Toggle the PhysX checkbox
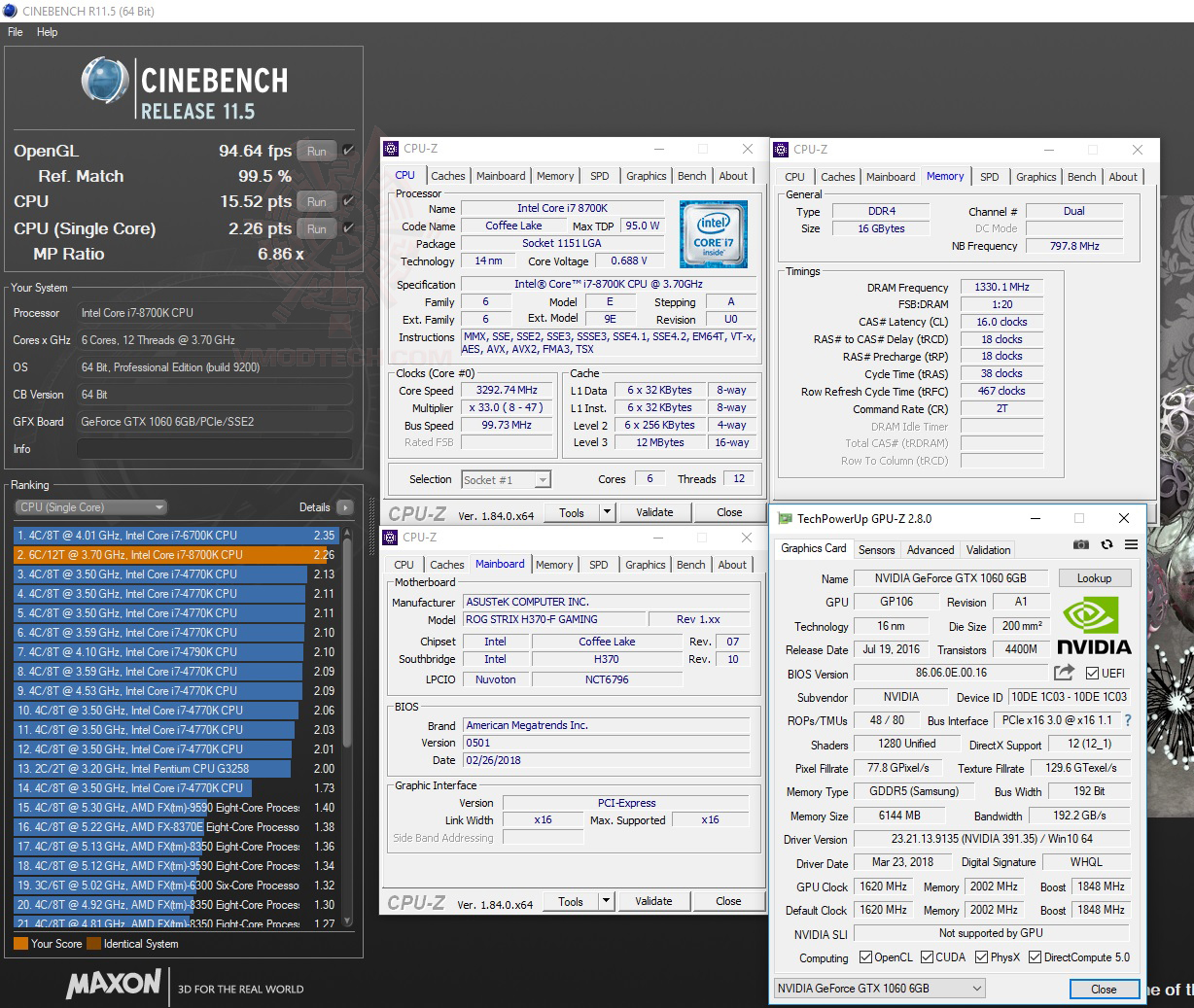 pyautogui.click(x=982, y=956)
